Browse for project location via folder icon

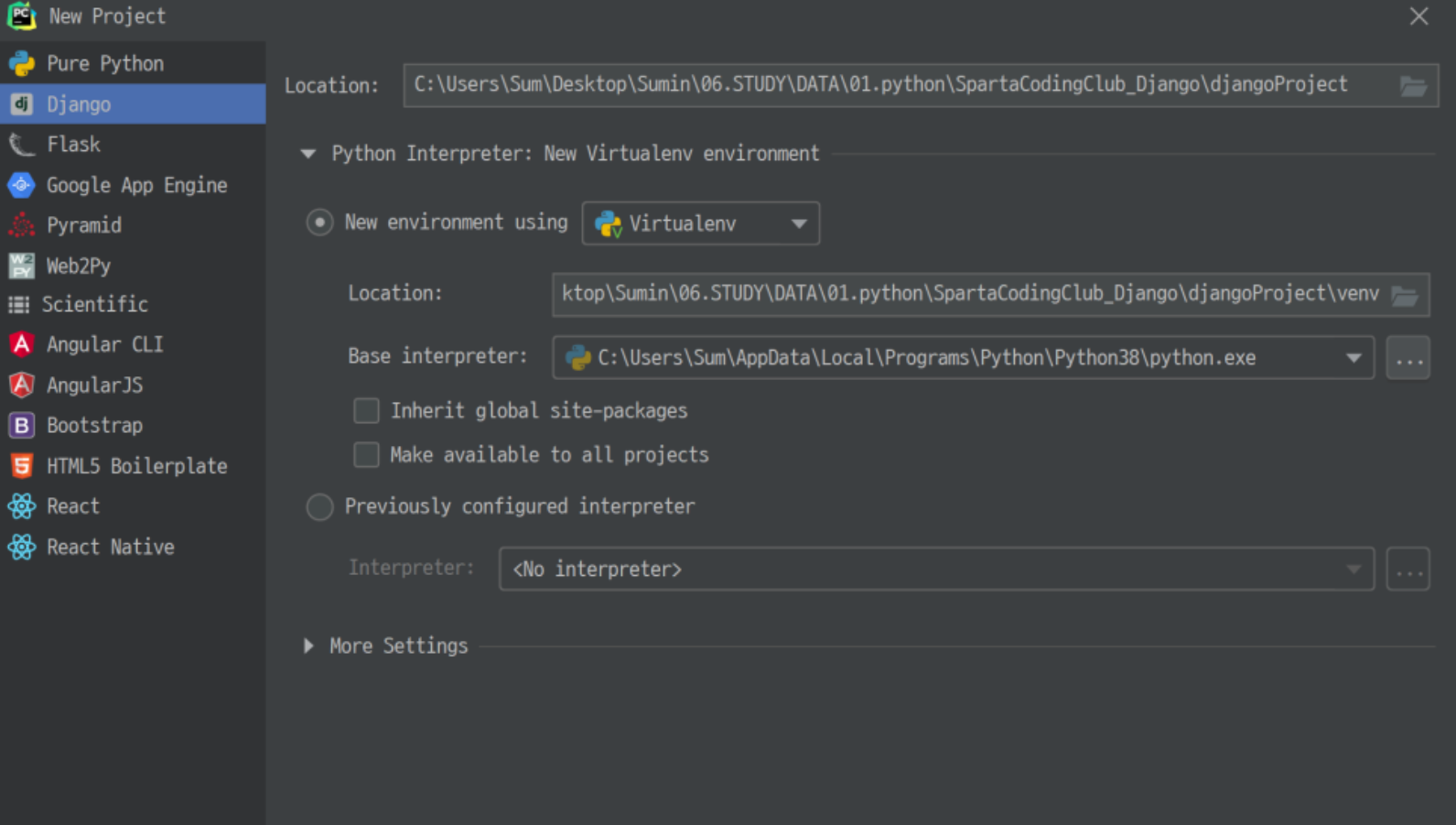tap(1413, 86)
